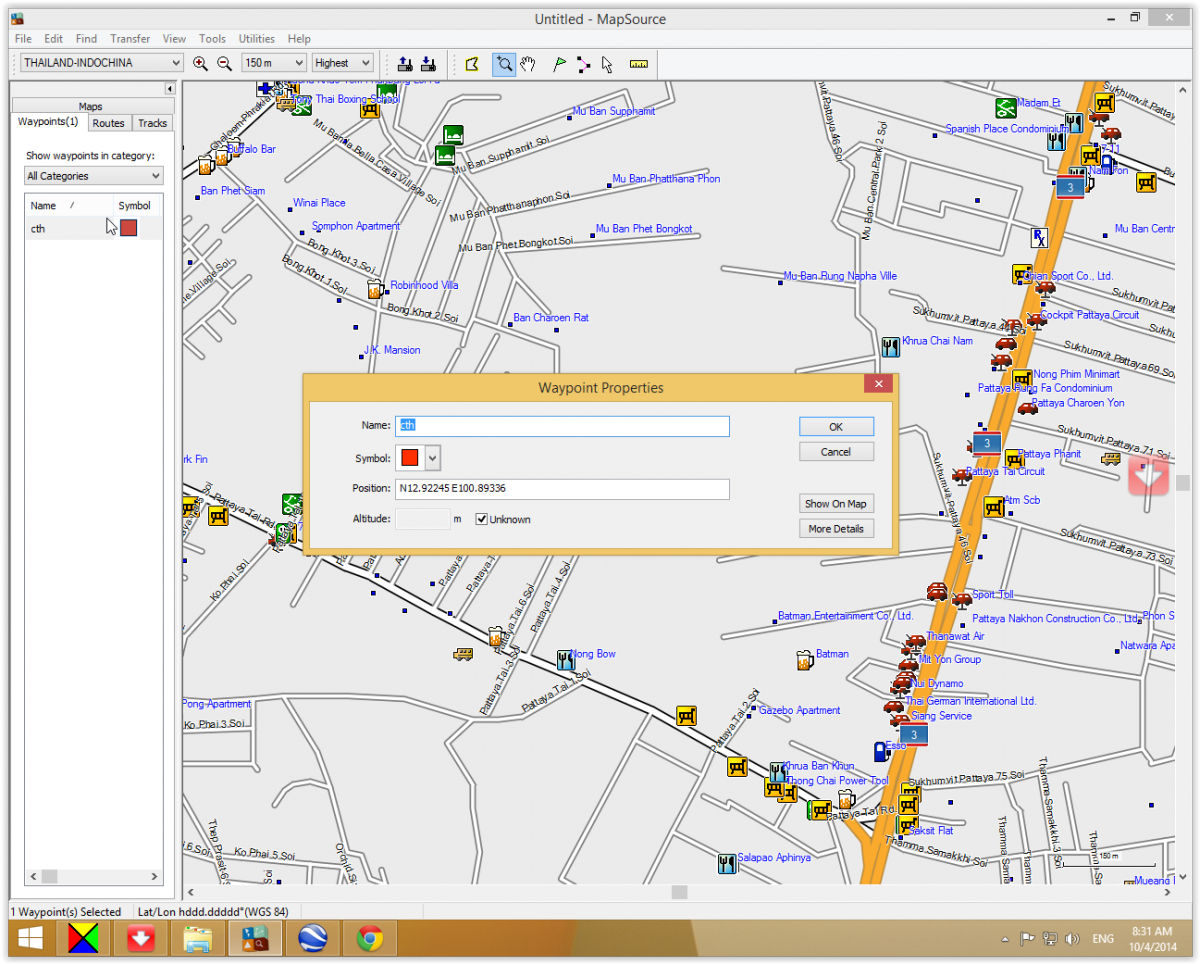Open the Edit menu

(53, 39)
